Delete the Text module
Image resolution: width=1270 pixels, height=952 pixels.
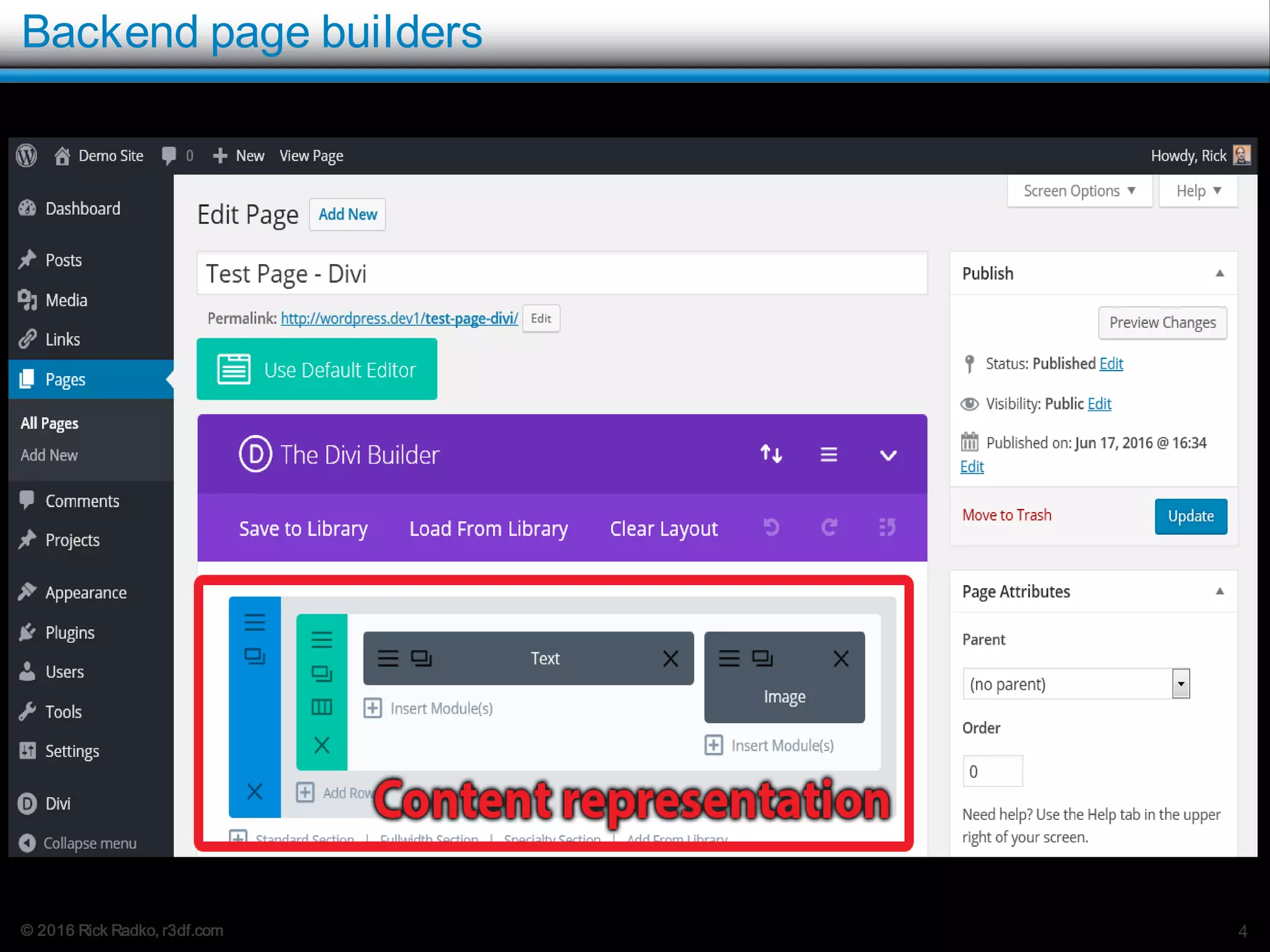click(670, 658)
